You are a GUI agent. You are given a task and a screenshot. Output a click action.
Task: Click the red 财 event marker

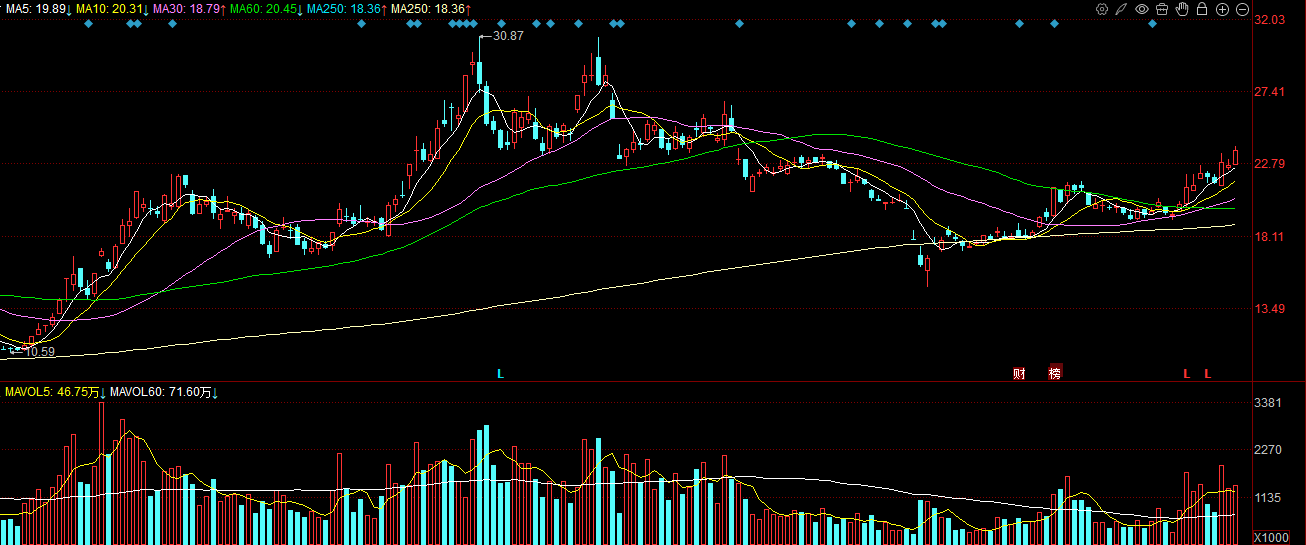coord(1019,374)
